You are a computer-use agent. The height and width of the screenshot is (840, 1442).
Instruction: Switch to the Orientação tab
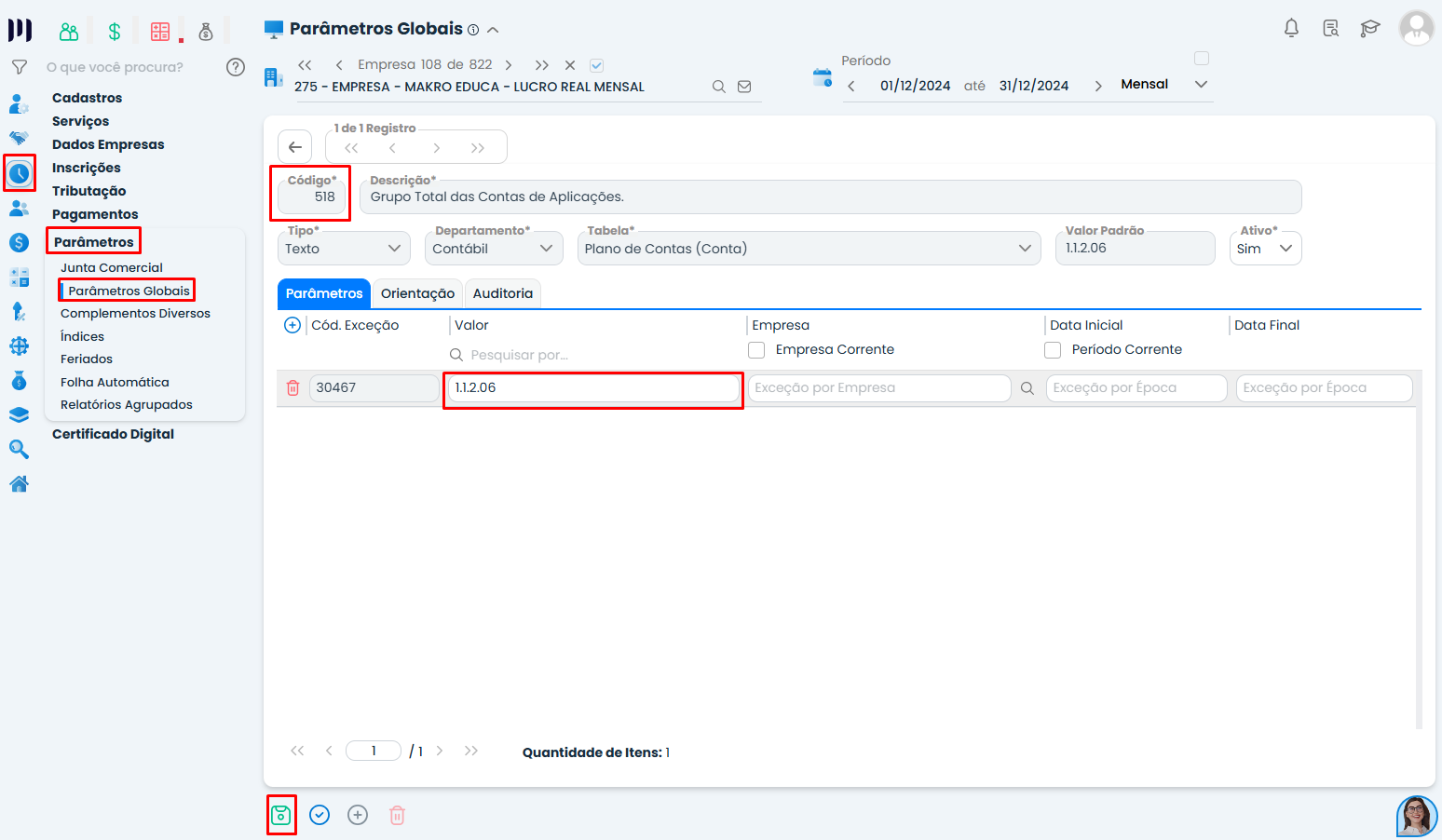click(x=417, y=293)
